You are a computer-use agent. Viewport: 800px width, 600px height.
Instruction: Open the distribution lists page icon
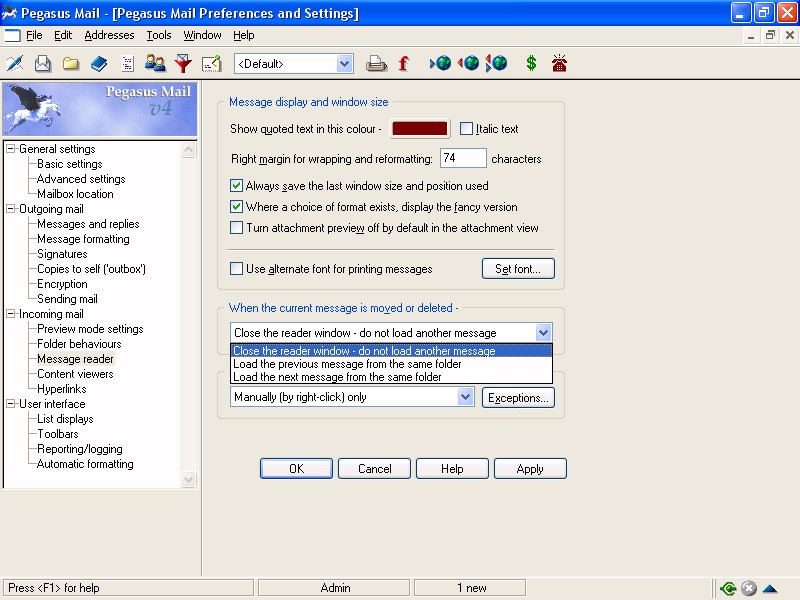click(127, 64)
